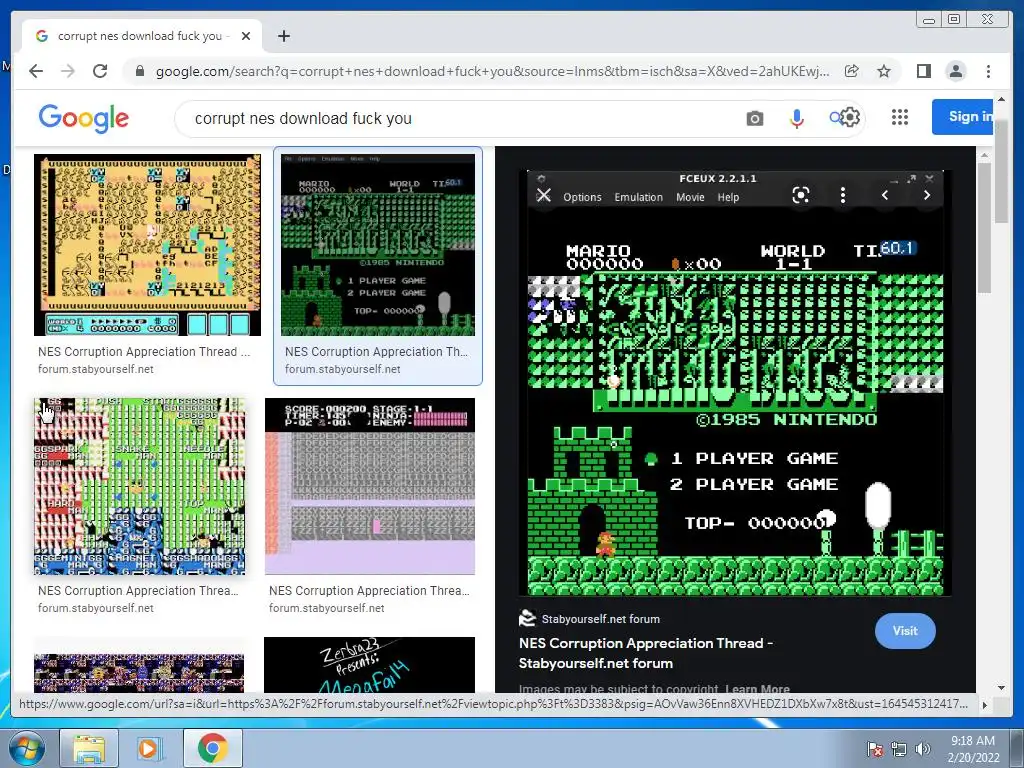Open 'NES Corruption Appreciation Thread' preview title
1024x768 pixels.
tap(646, 653)
